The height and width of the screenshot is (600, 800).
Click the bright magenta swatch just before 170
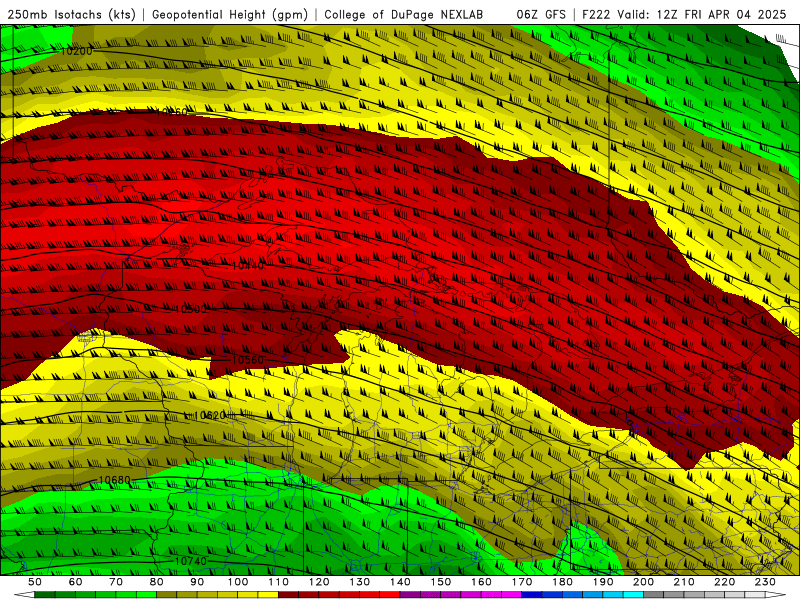(511, 595)
